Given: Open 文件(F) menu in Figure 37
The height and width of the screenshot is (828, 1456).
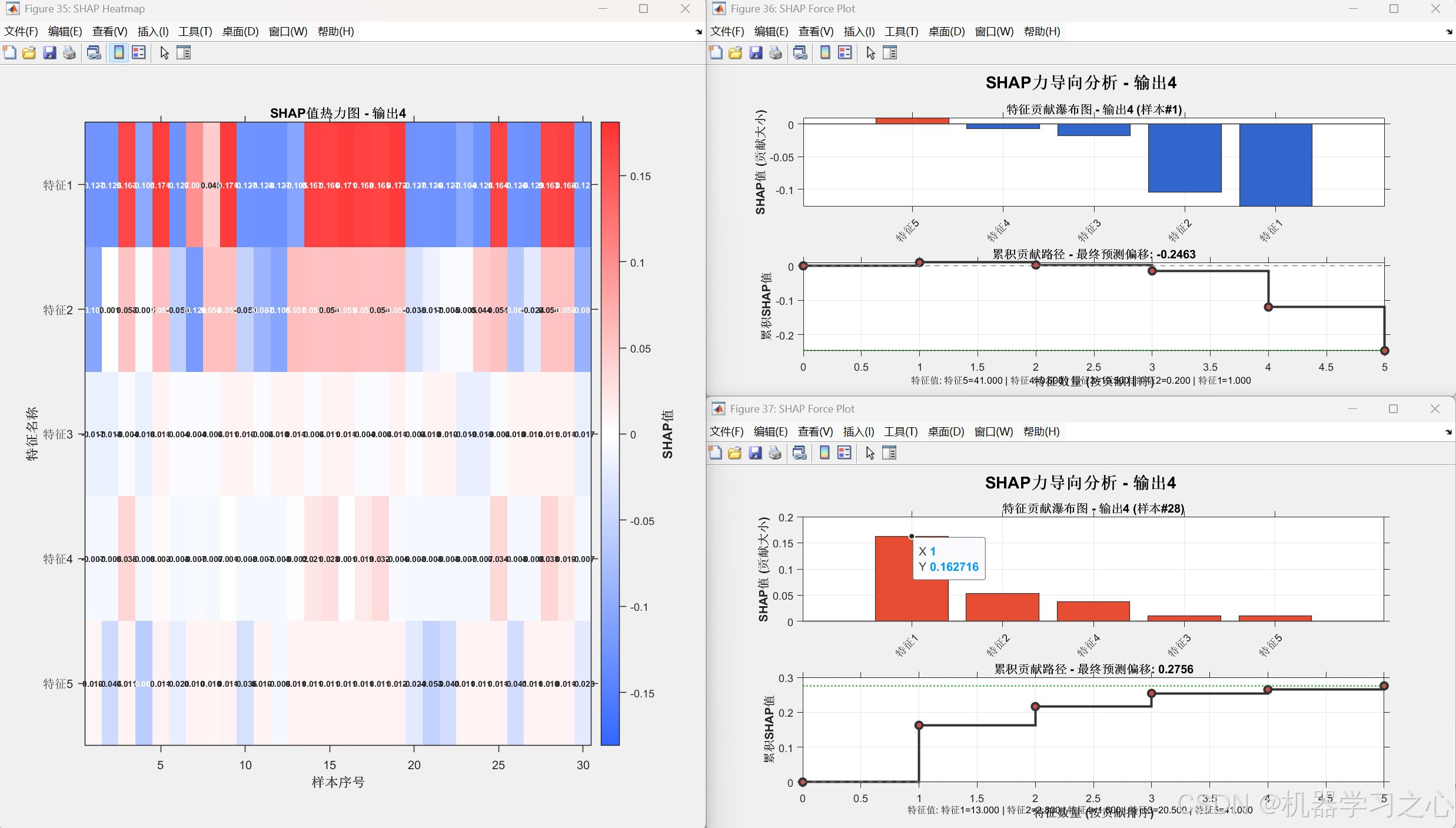Looking at the screenshot, I should pos(727,432).
